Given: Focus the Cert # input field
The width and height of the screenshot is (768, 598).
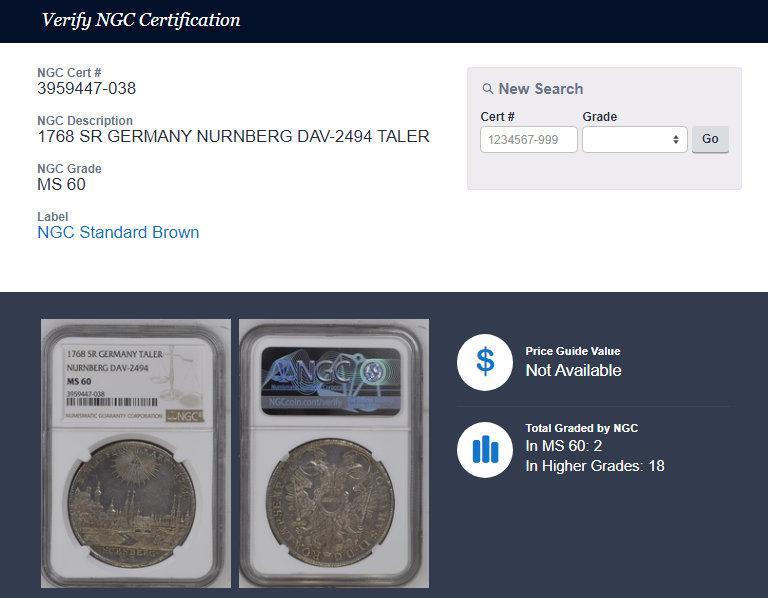Looking at the screenshot, I should pos(529,140).
